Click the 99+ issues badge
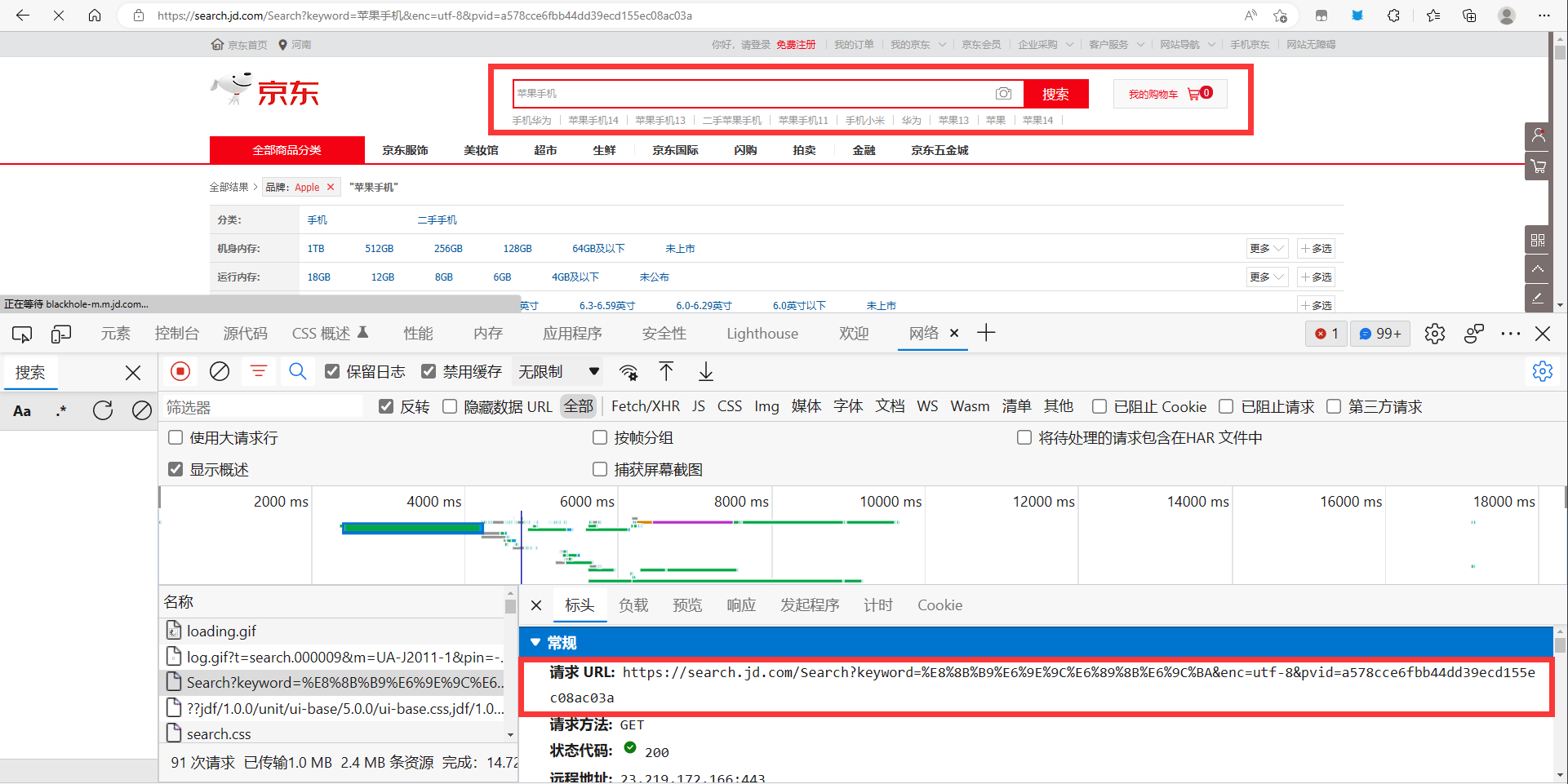 [1380, 334]
